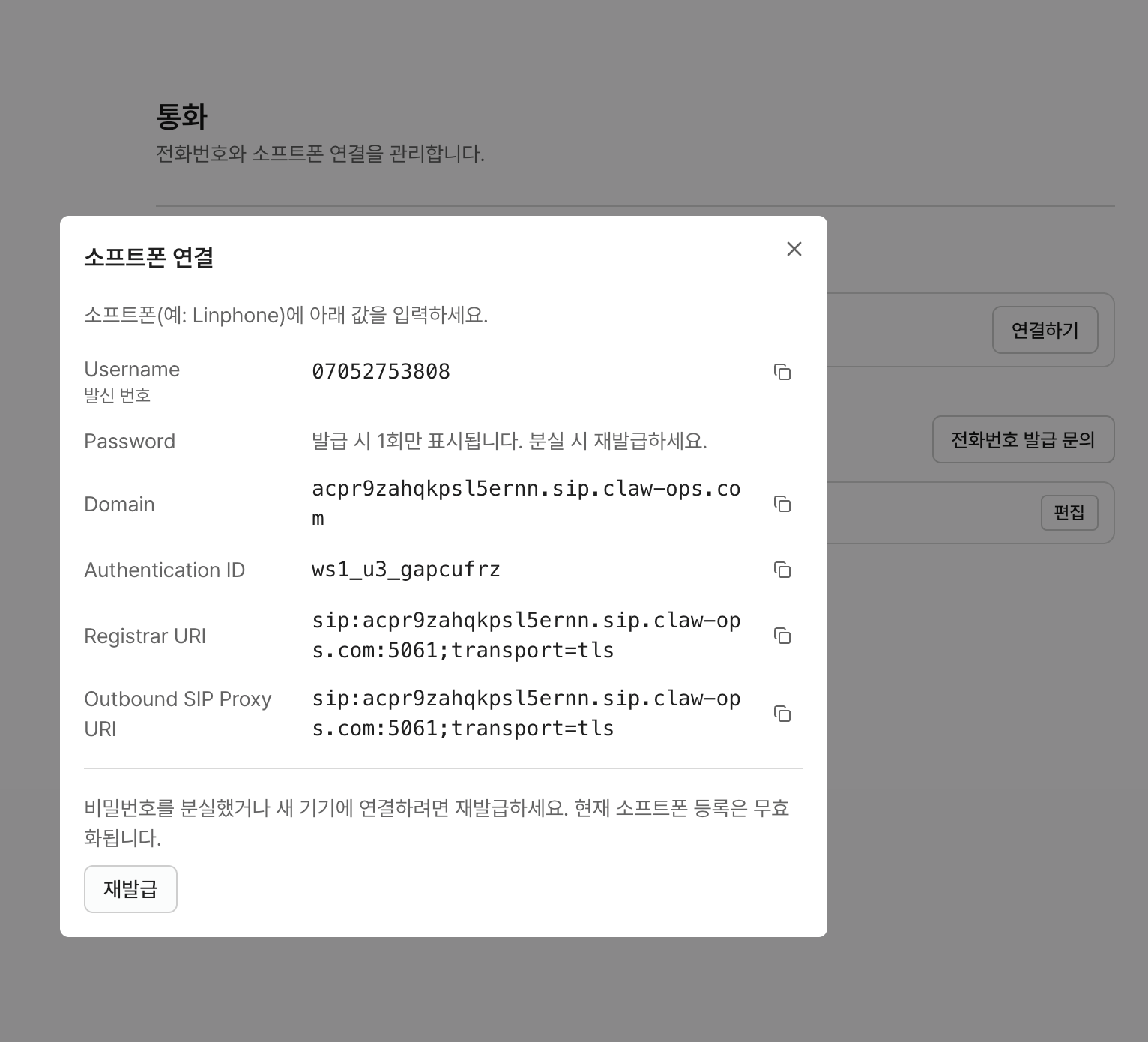Click the Authentication ID label

click(x=165, y=570)
